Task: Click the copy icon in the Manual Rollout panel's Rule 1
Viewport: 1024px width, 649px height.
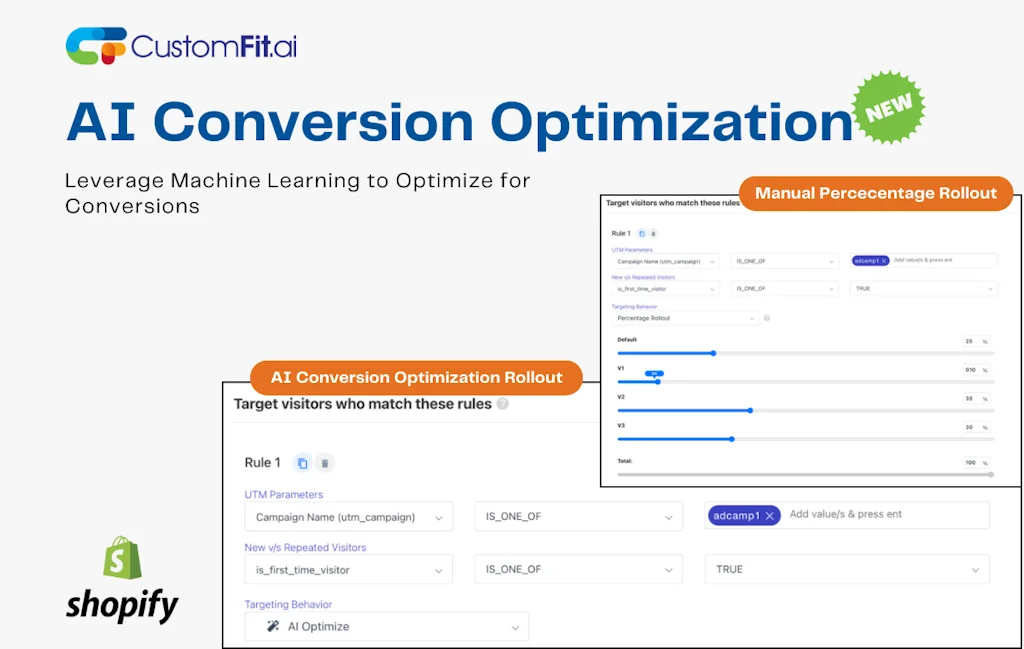Action: [x=641, y=235]
